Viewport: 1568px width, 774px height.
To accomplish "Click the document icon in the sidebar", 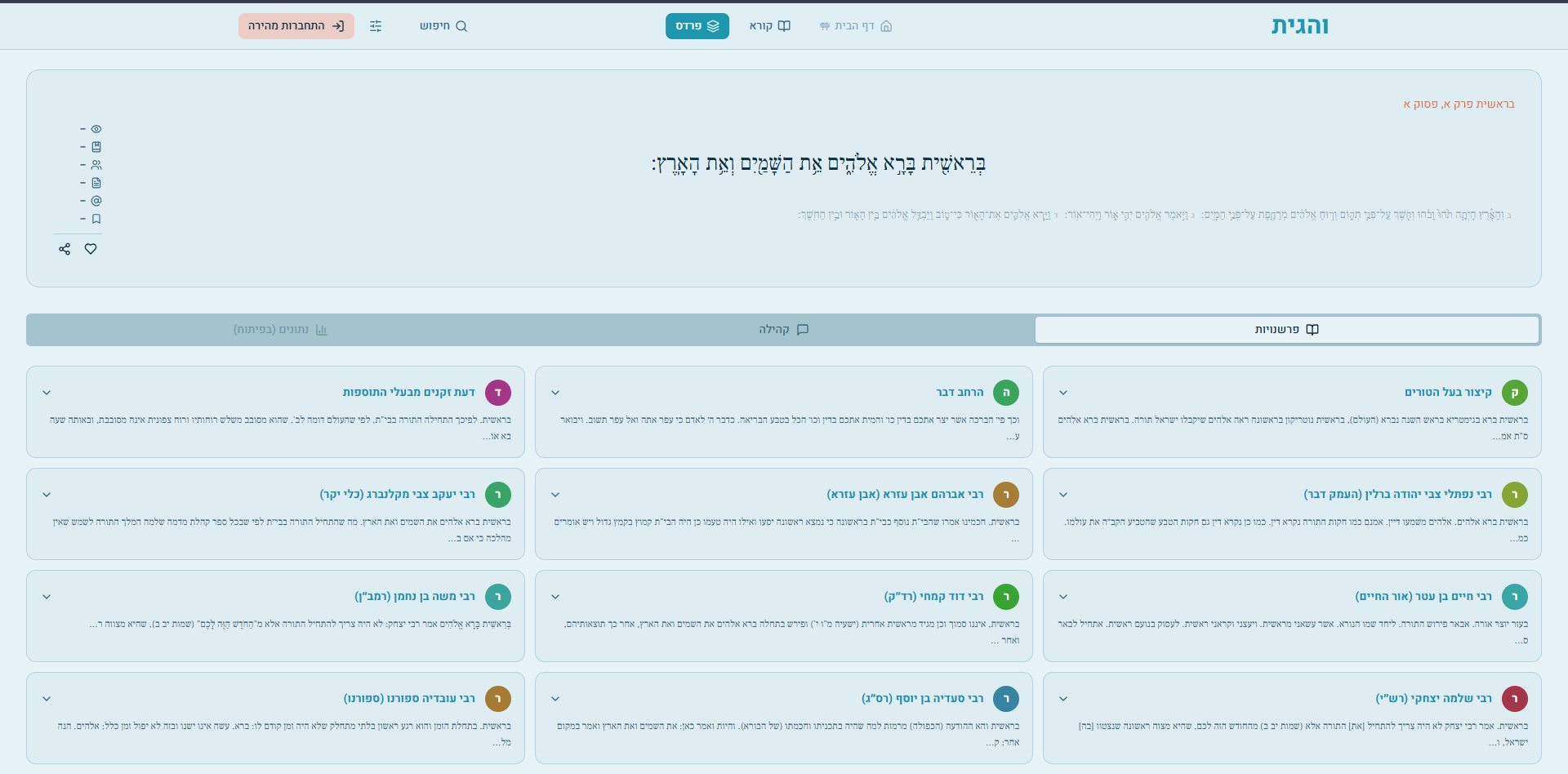I will 96,182.
